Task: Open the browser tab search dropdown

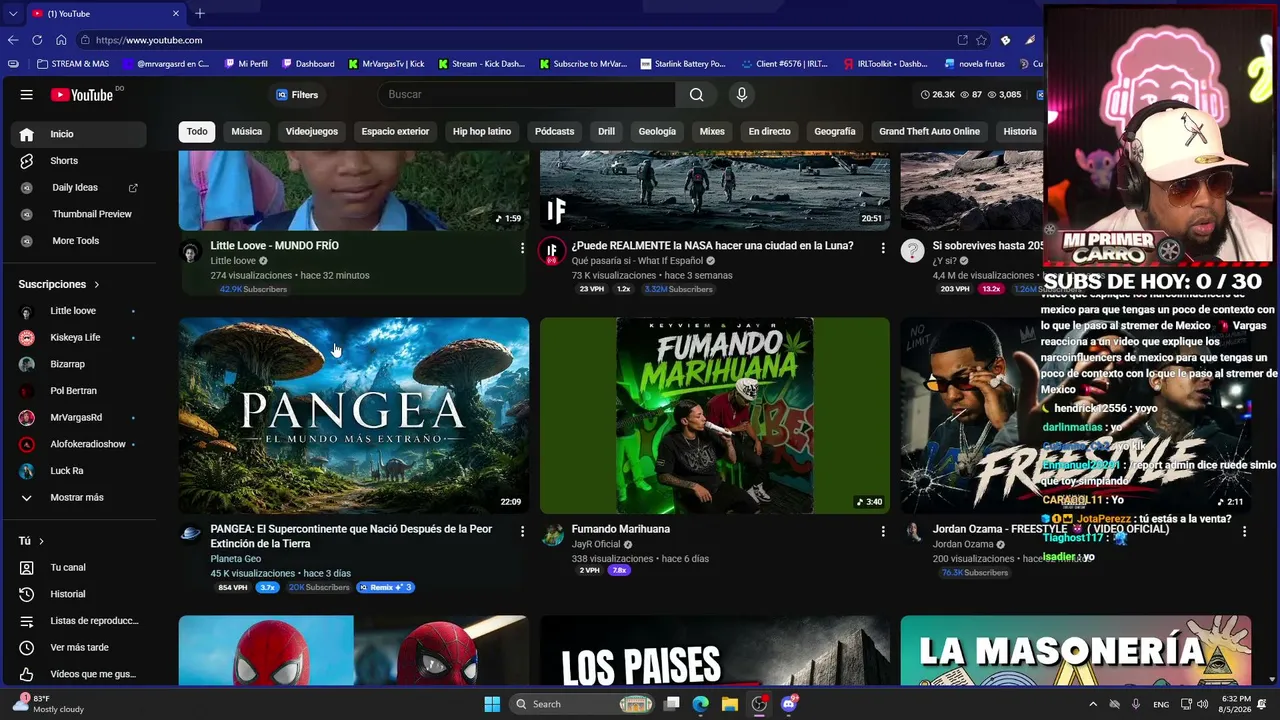Action: pos(13,13)
